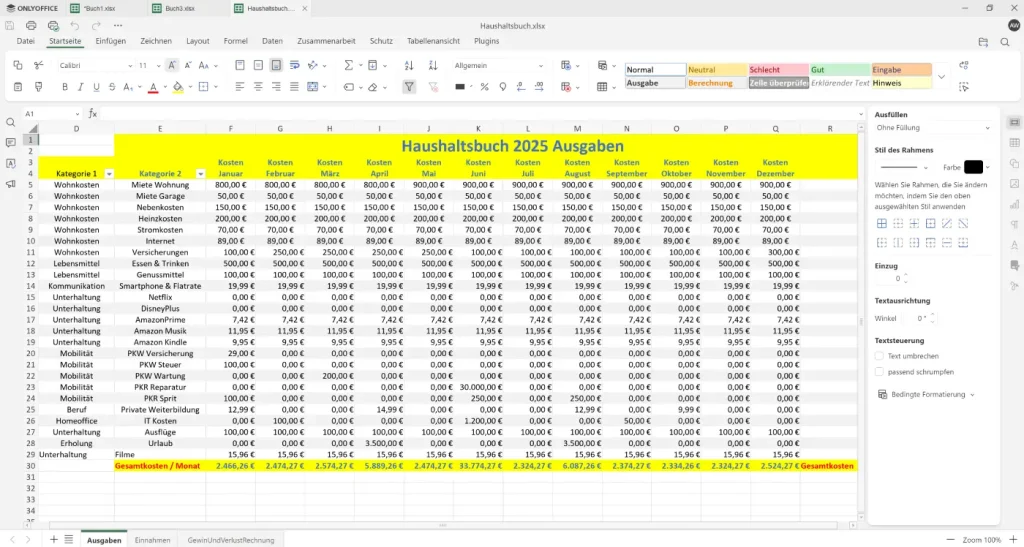
Task: Apply the Eingabe cell style
Action: pyautogui.click(x=901, y=69)
